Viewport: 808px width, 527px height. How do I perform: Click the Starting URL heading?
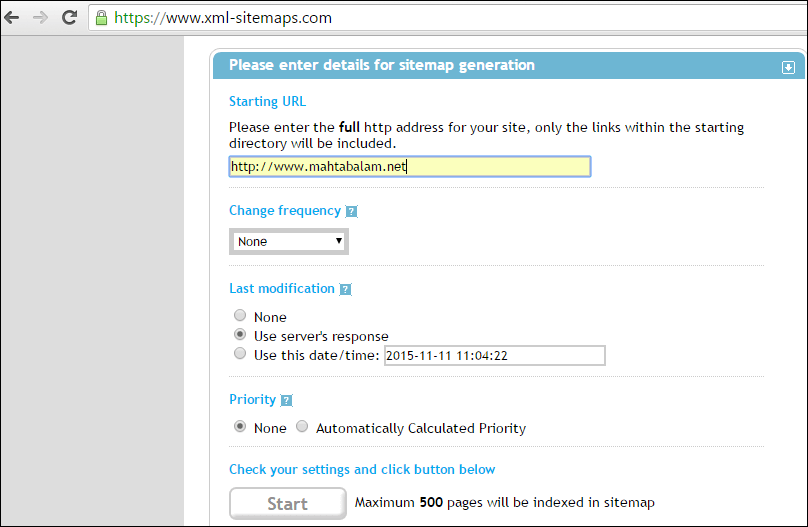coord(267,101)
